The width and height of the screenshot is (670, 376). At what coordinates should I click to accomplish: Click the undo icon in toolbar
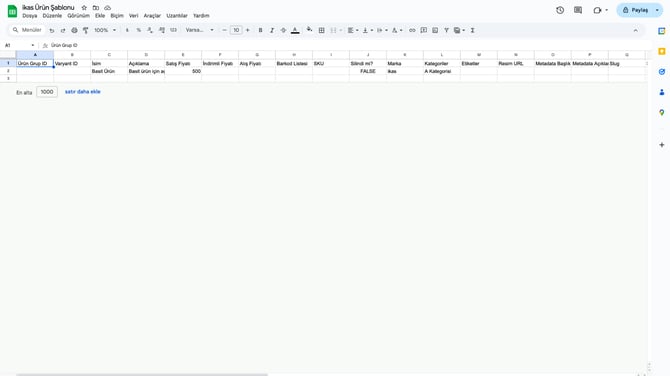pos(52,30)
